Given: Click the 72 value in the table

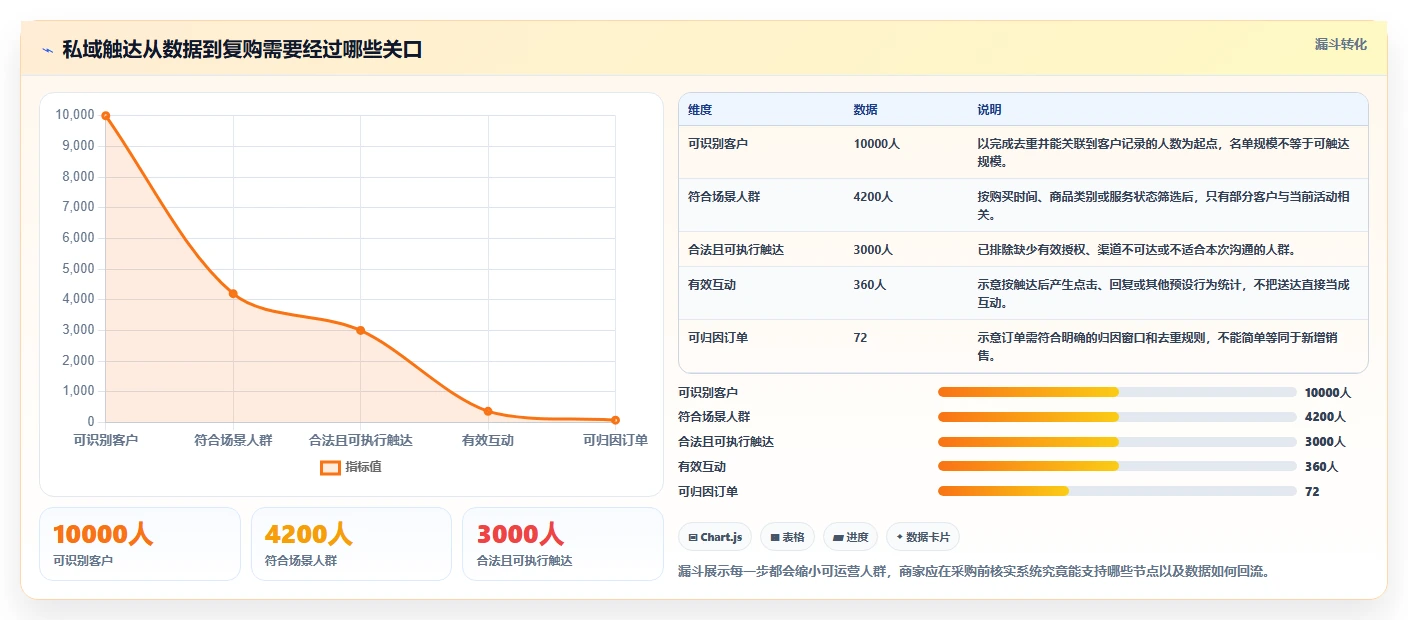Looking at the screenshot, I should [861, 338].
